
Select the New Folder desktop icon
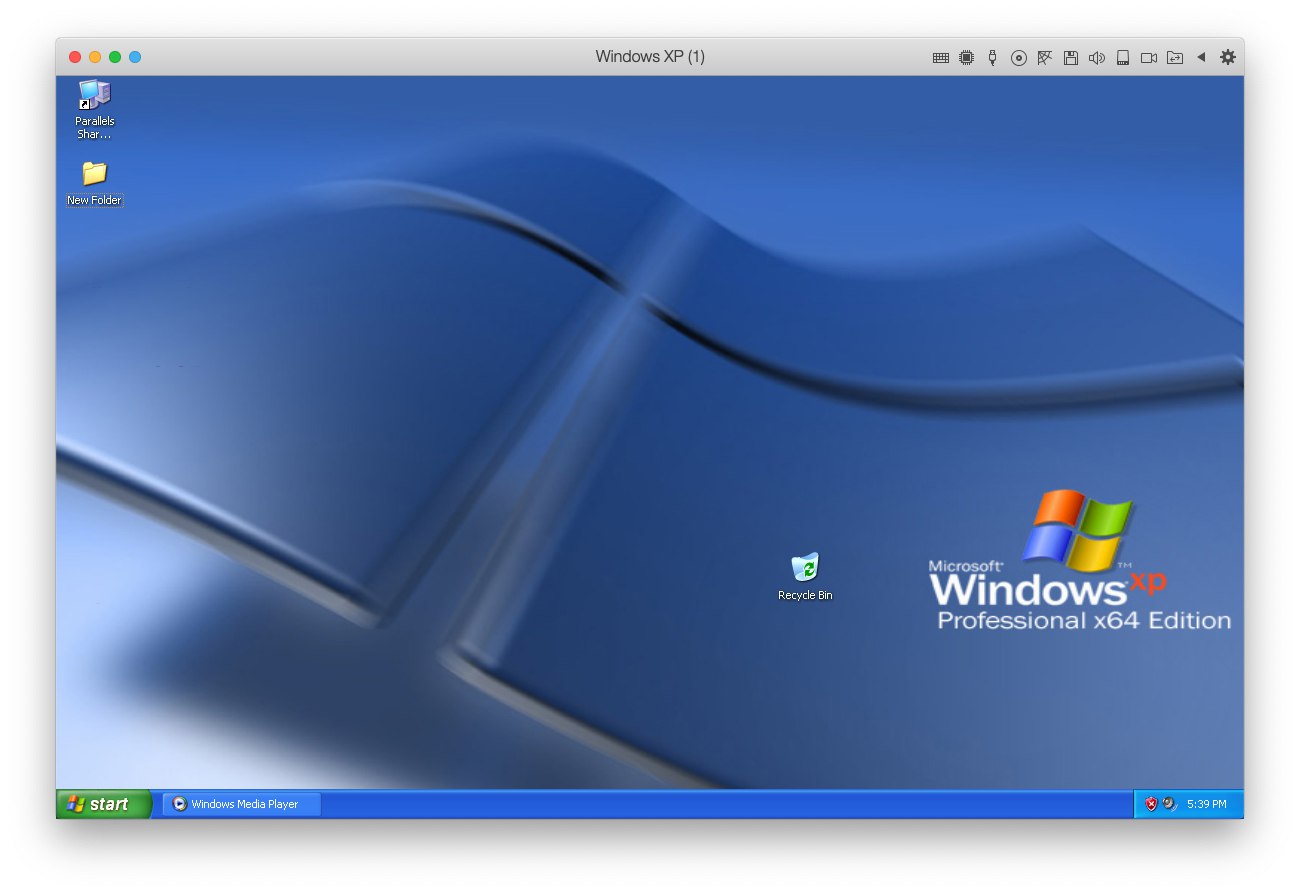pyautogui.click(x=94, y=183)
